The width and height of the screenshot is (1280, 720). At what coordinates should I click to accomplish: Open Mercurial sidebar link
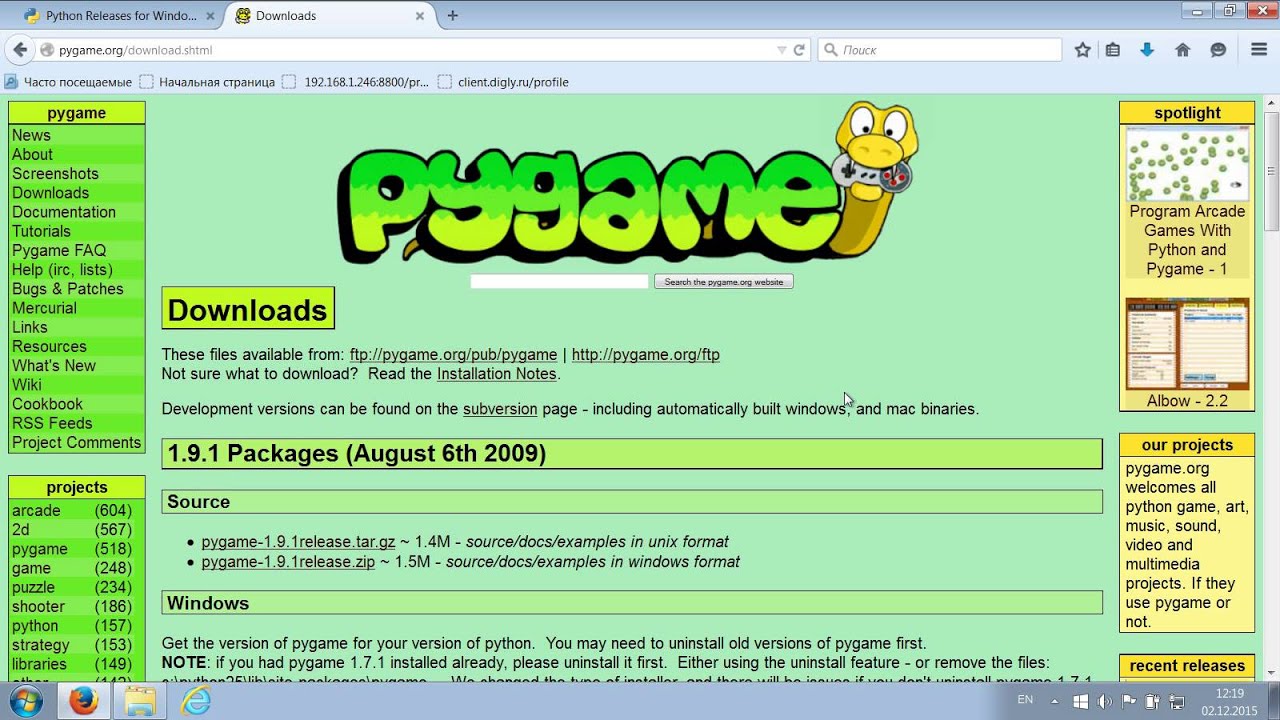click(x=44, y=308)
